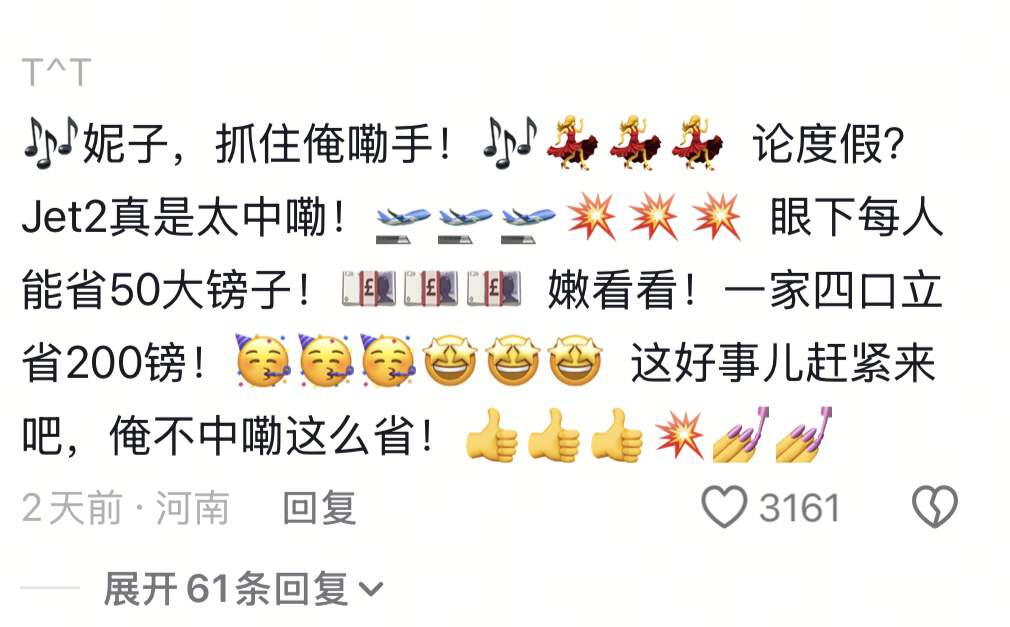Click the collision emoji next to nail polish
Viewport: 1010px width, 627px height.
(x=680, y=434)
